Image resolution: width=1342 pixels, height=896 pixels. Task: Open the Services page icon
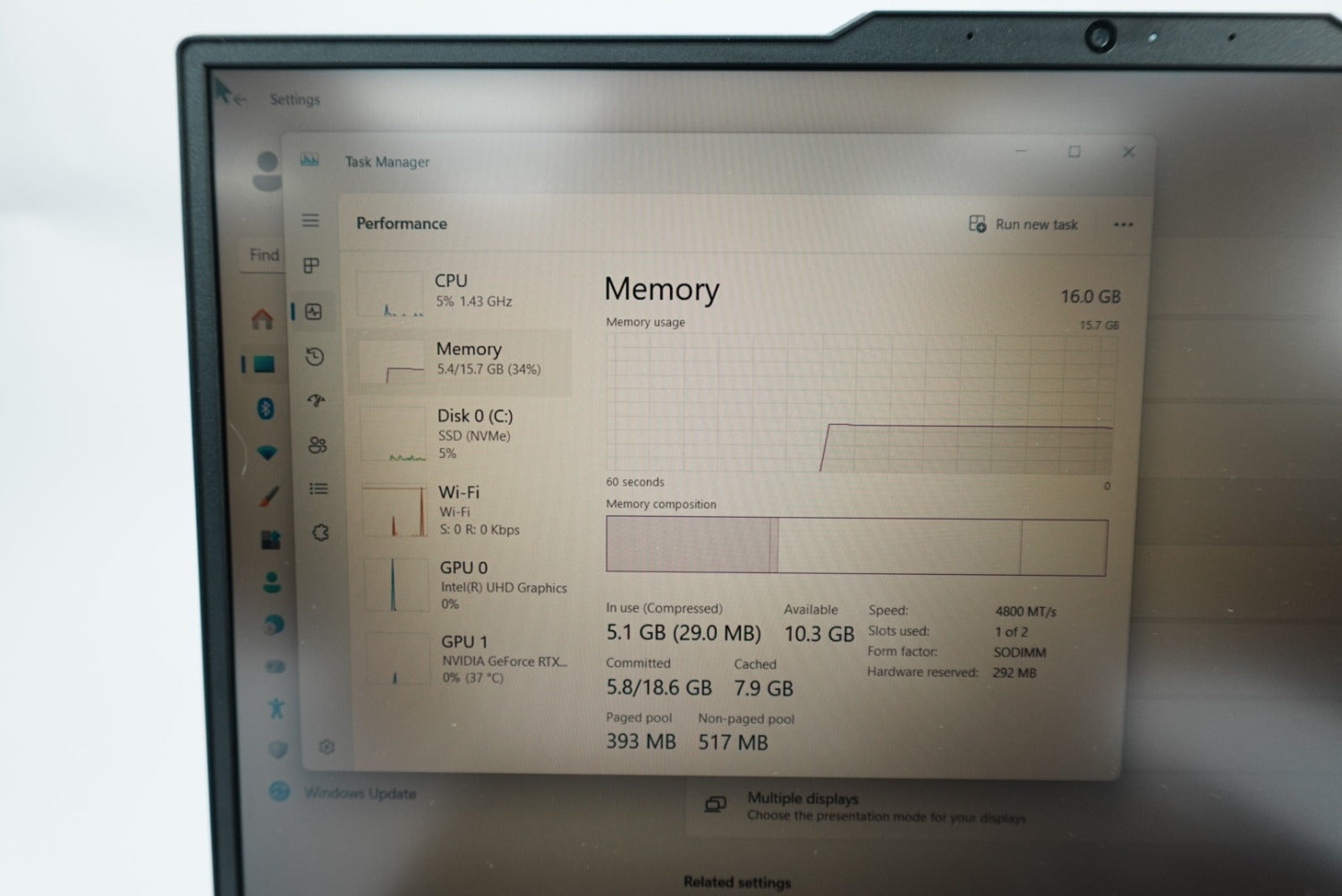coord(320,533)
